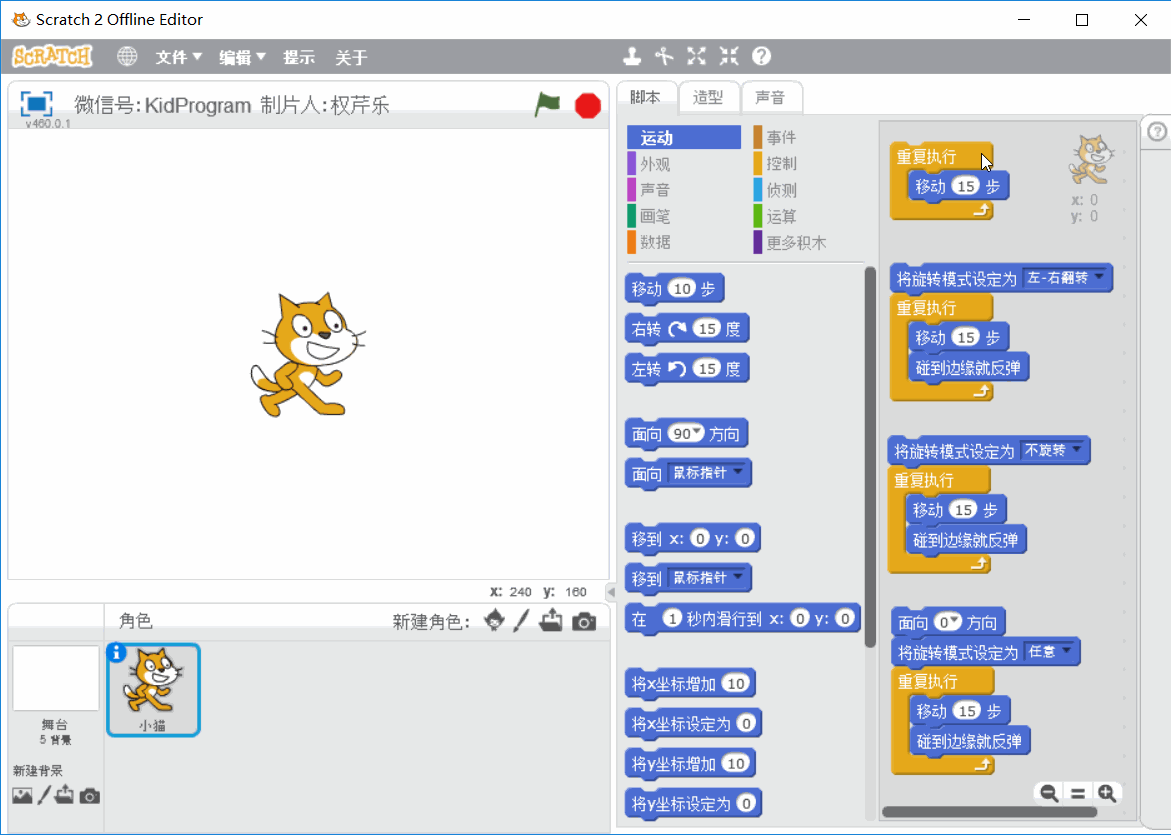Viewport: 1171px width, 835px height.
Task: Open sprite info with the blue i icon
Action: pyautogui.click(x=116, y=652)
